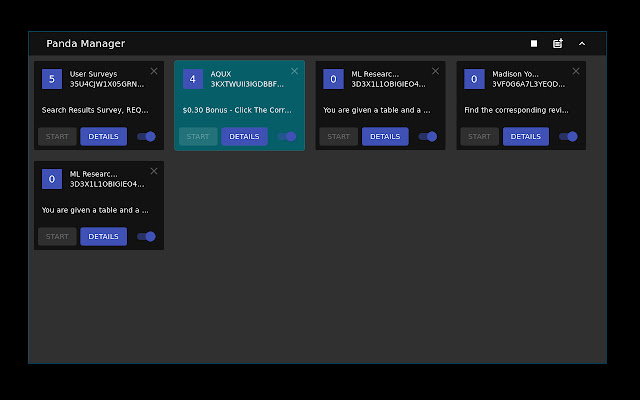Close the ML Research card under User Surveys

[154, 171]
